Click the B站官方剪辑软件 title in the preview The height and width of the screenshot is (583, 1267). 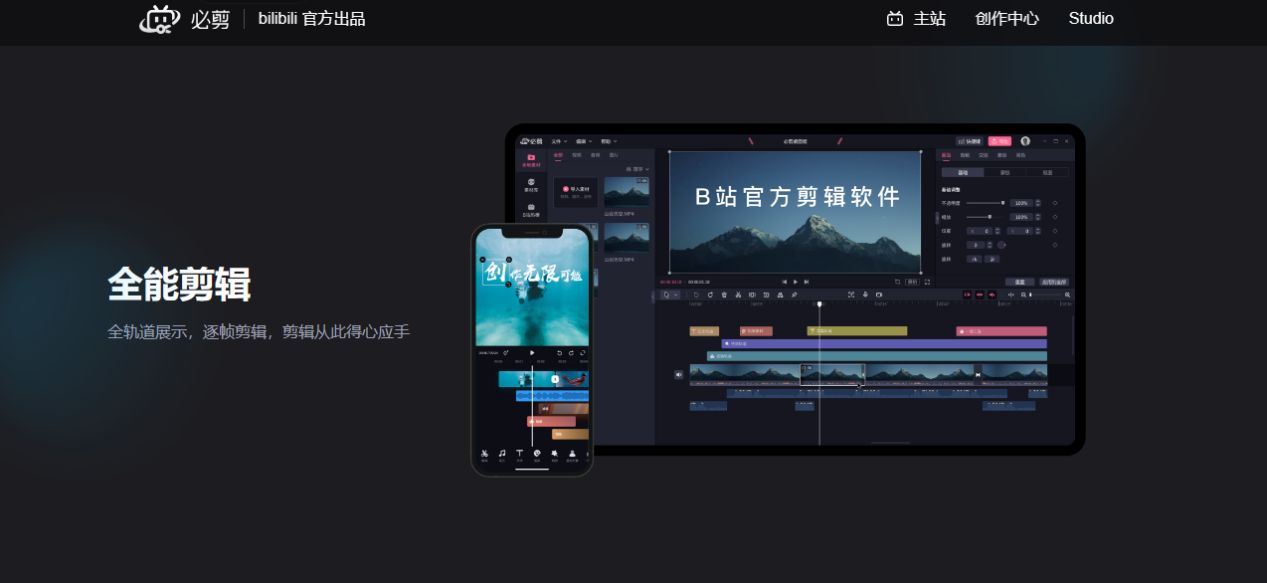797,197
